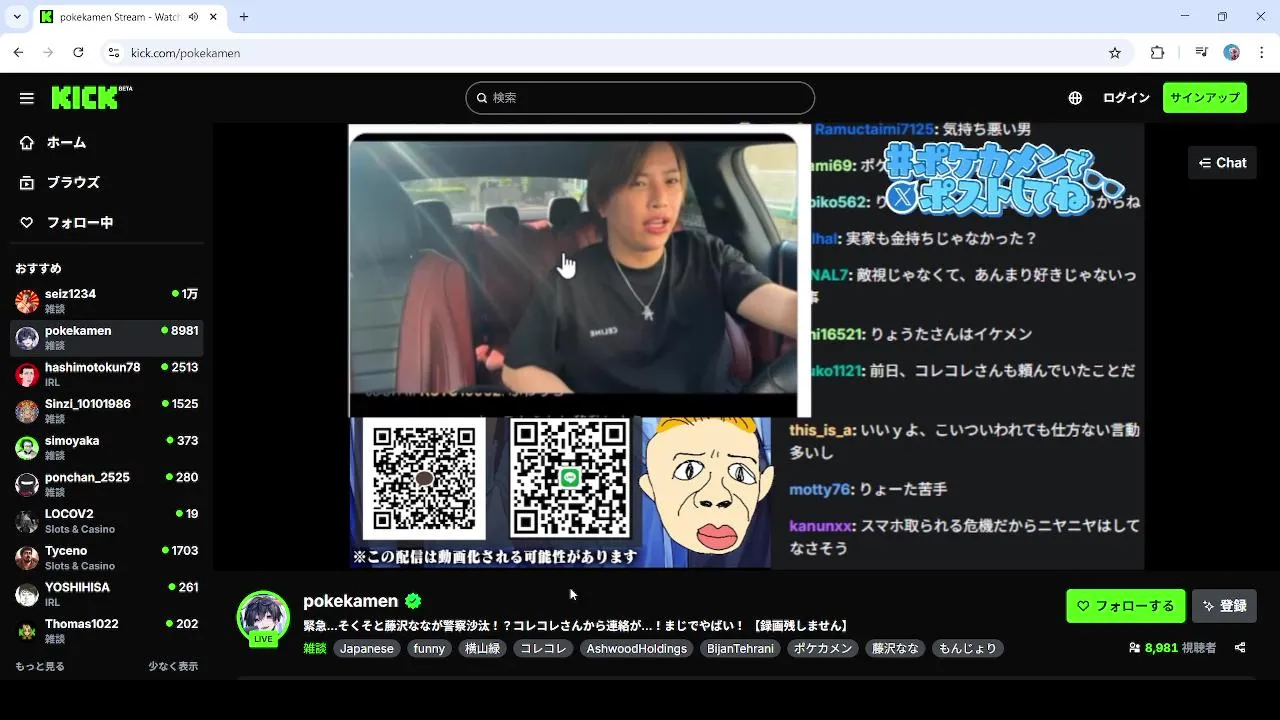Image resolution: width=1280 pixels, height=720 pixels.
Task: Click the pokekamen LIVE avatar
Action: click(263, 617)
